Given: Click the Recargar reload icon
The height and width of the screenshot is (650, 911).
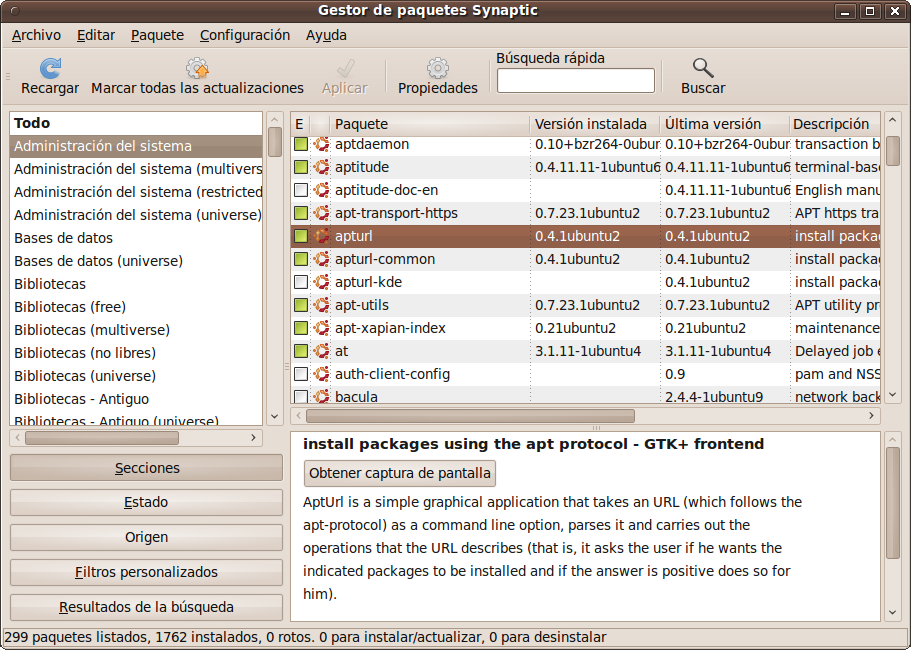Looking at the screenshot, I should coord(51,68).
